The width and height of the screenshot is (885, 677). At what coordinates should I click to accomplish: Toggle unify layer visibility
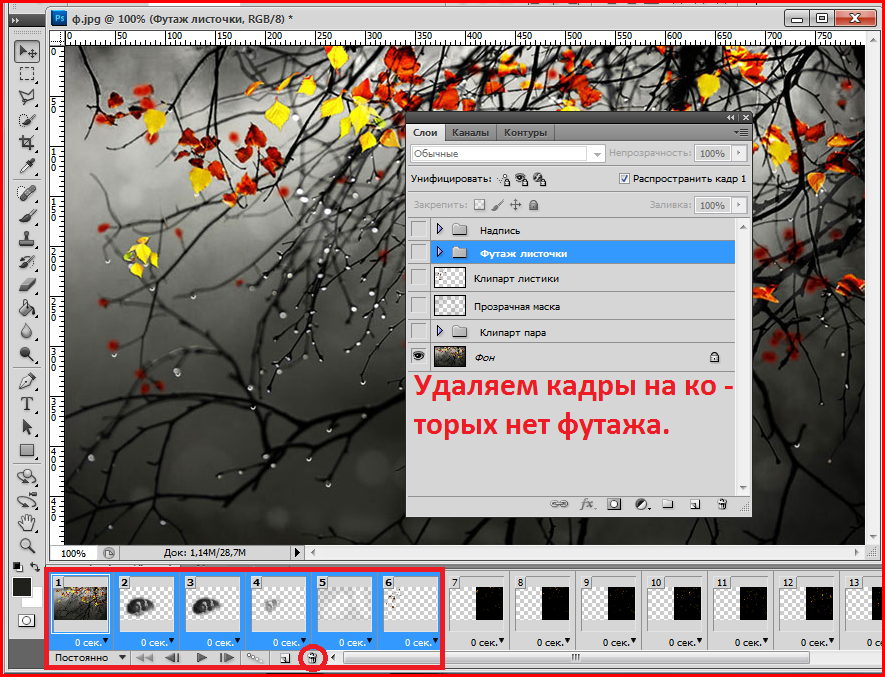[x=522, y=180]
